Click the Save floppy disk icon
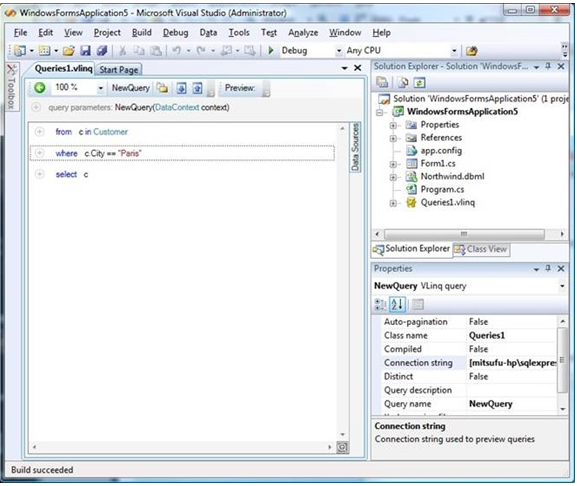 (85, 50)
